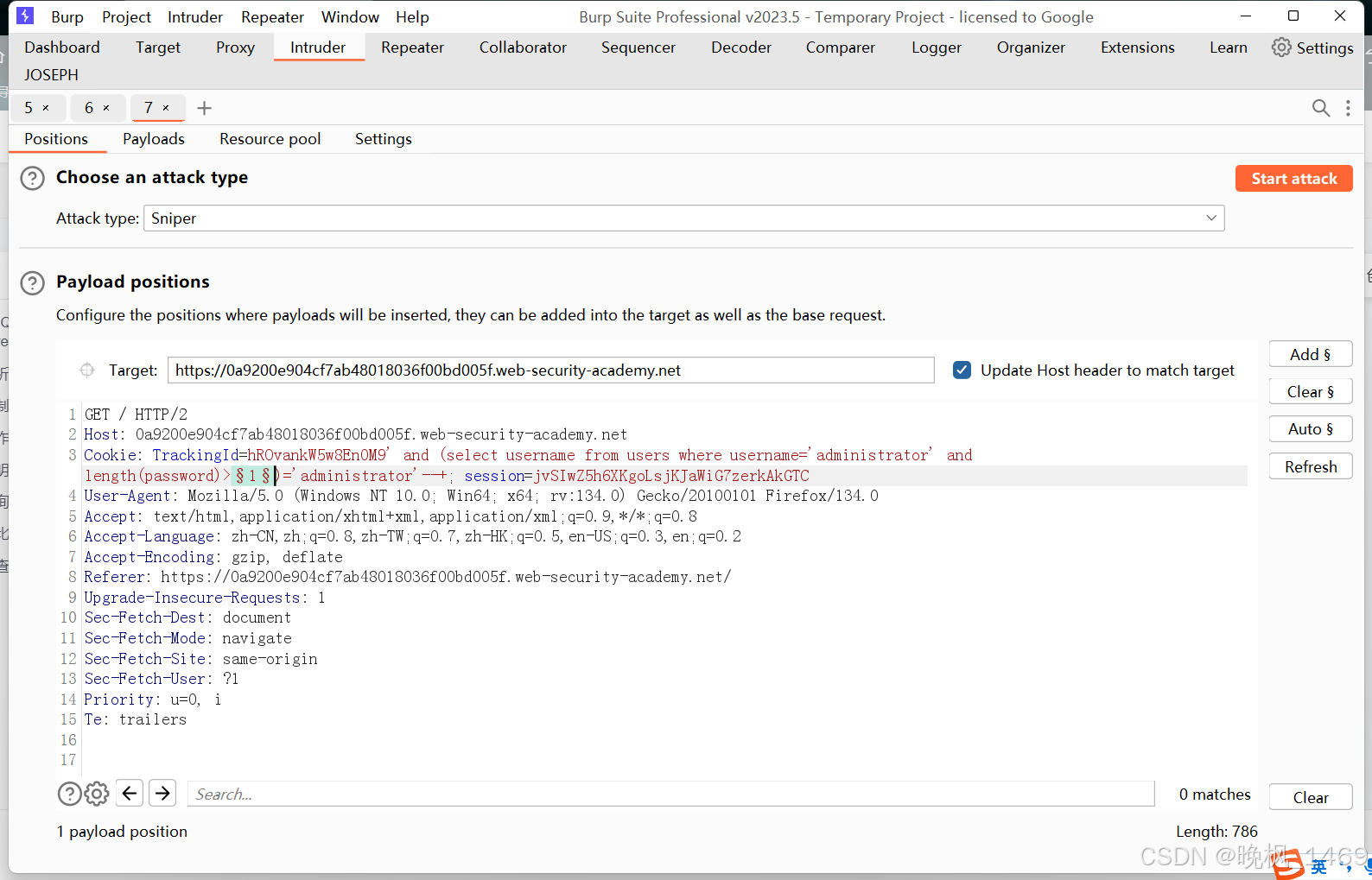
Task: Open the Comparer tab
Action: pos(841,47)
